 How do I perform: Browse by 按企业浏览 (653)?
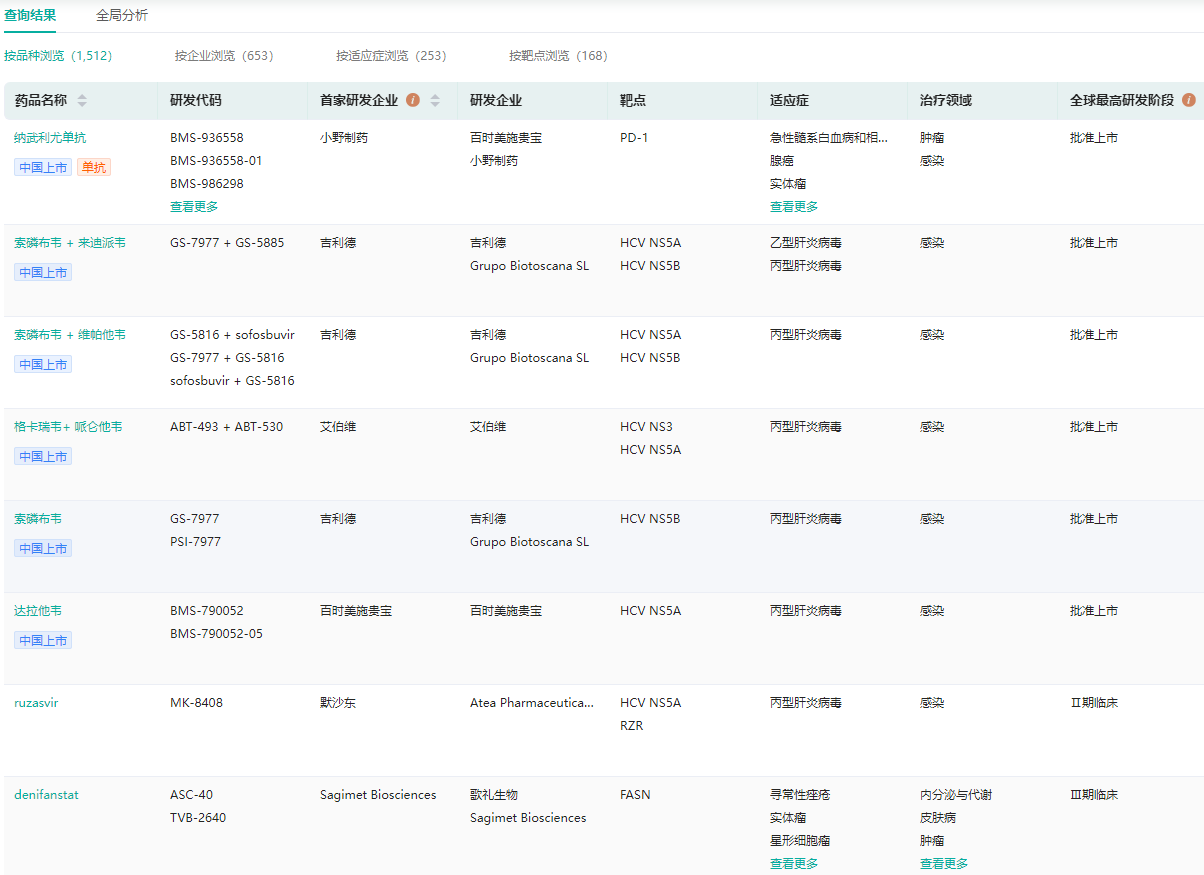tap(224, 56)
